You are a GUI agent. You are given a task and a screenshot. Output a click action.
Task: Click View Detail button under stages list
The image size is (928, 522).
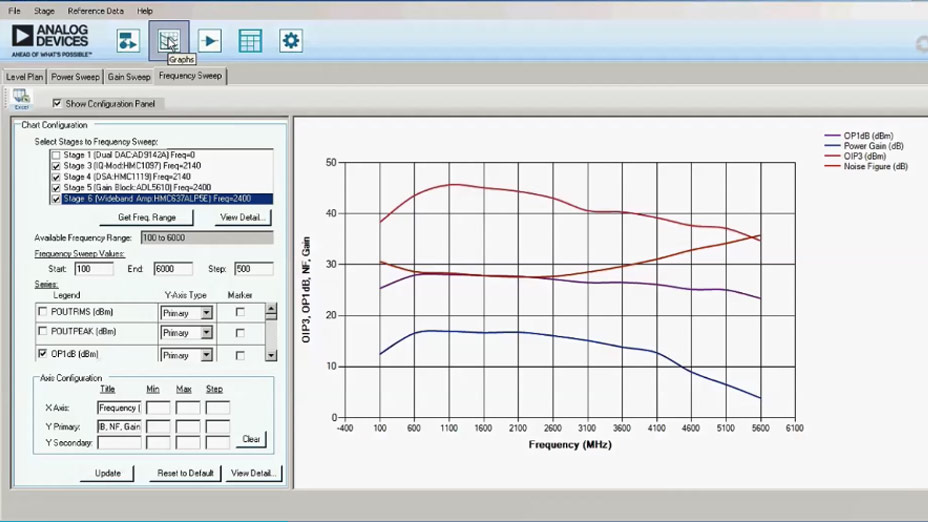pyautogui.click(x=243, y=217)
